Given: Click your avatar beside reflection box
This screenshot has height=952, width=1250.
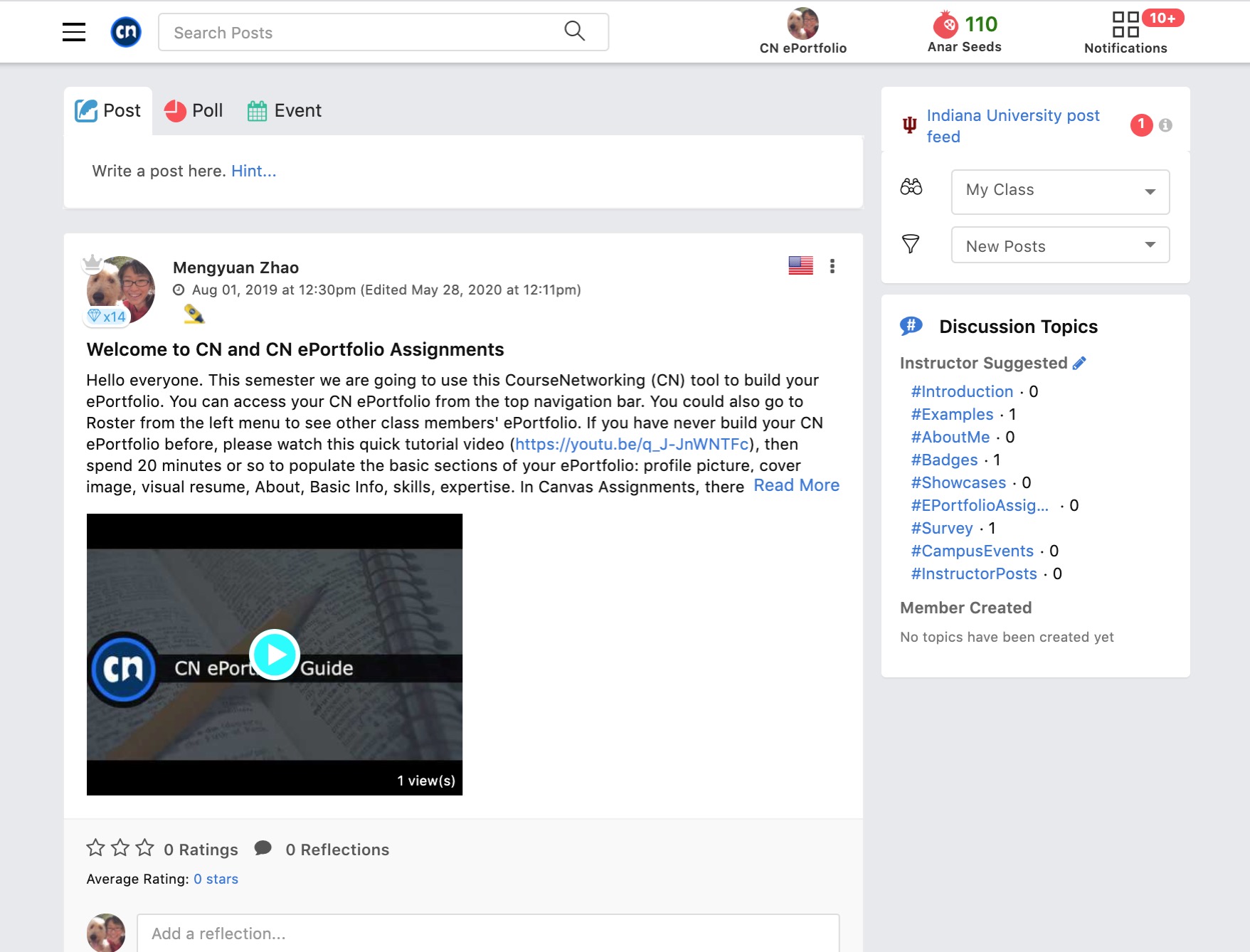Looking at the screenshot, I should 106,933.
